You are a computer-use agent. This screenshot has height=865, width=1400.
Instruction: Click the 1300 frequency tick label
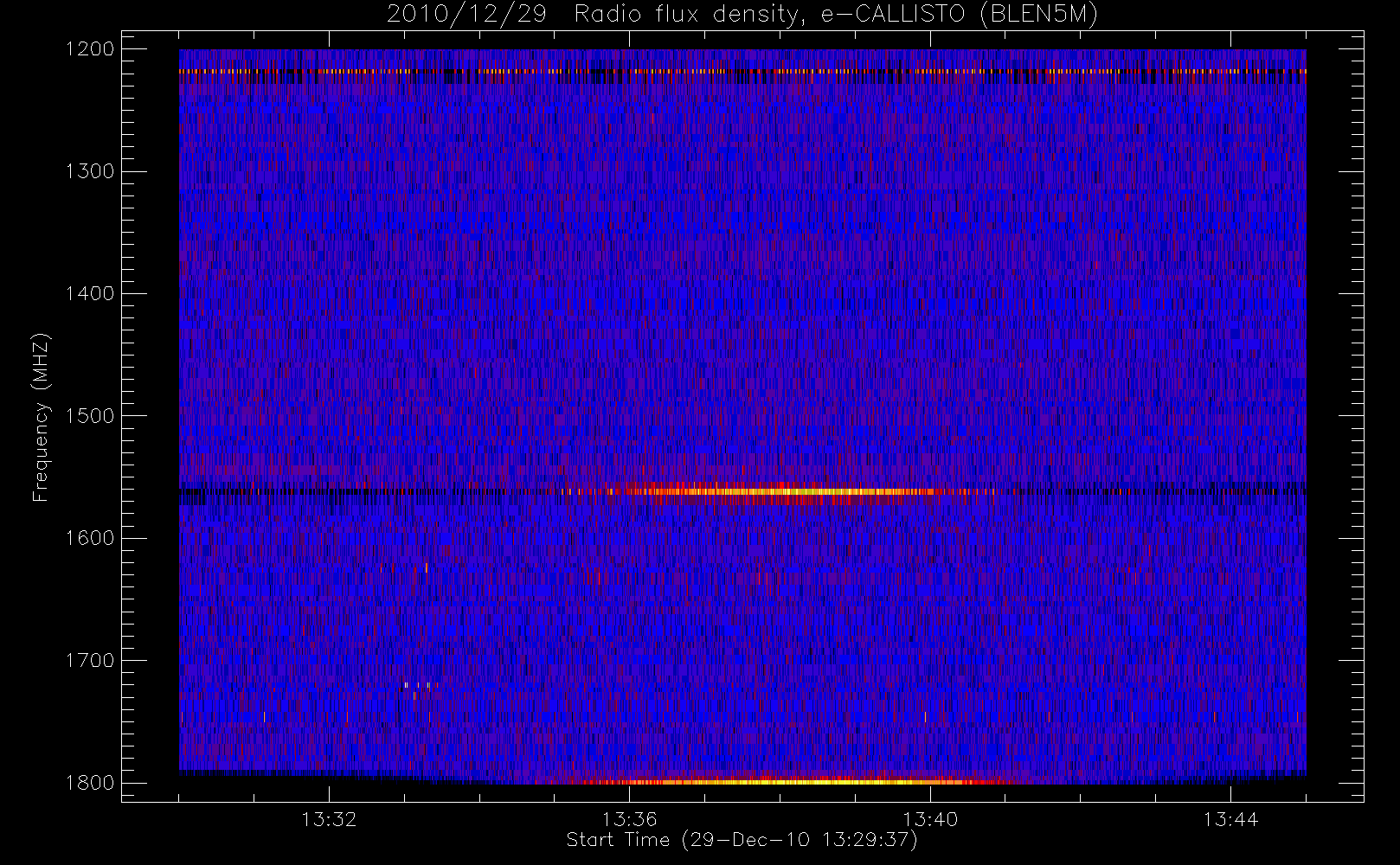tap(90, 171)
